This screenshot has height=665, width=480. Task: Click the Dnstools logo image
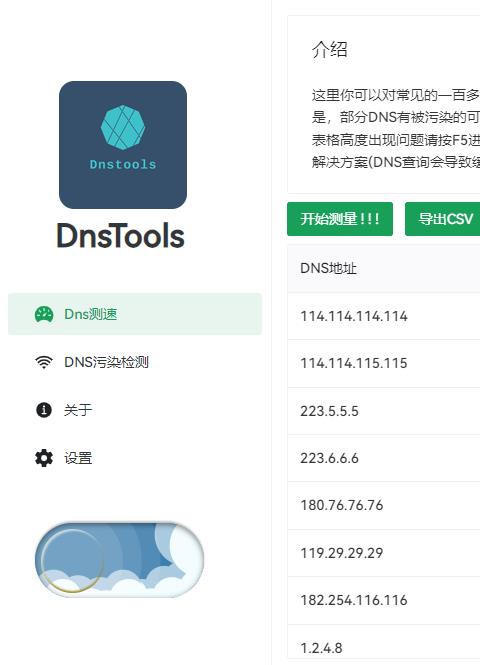(x=123, y=145)
